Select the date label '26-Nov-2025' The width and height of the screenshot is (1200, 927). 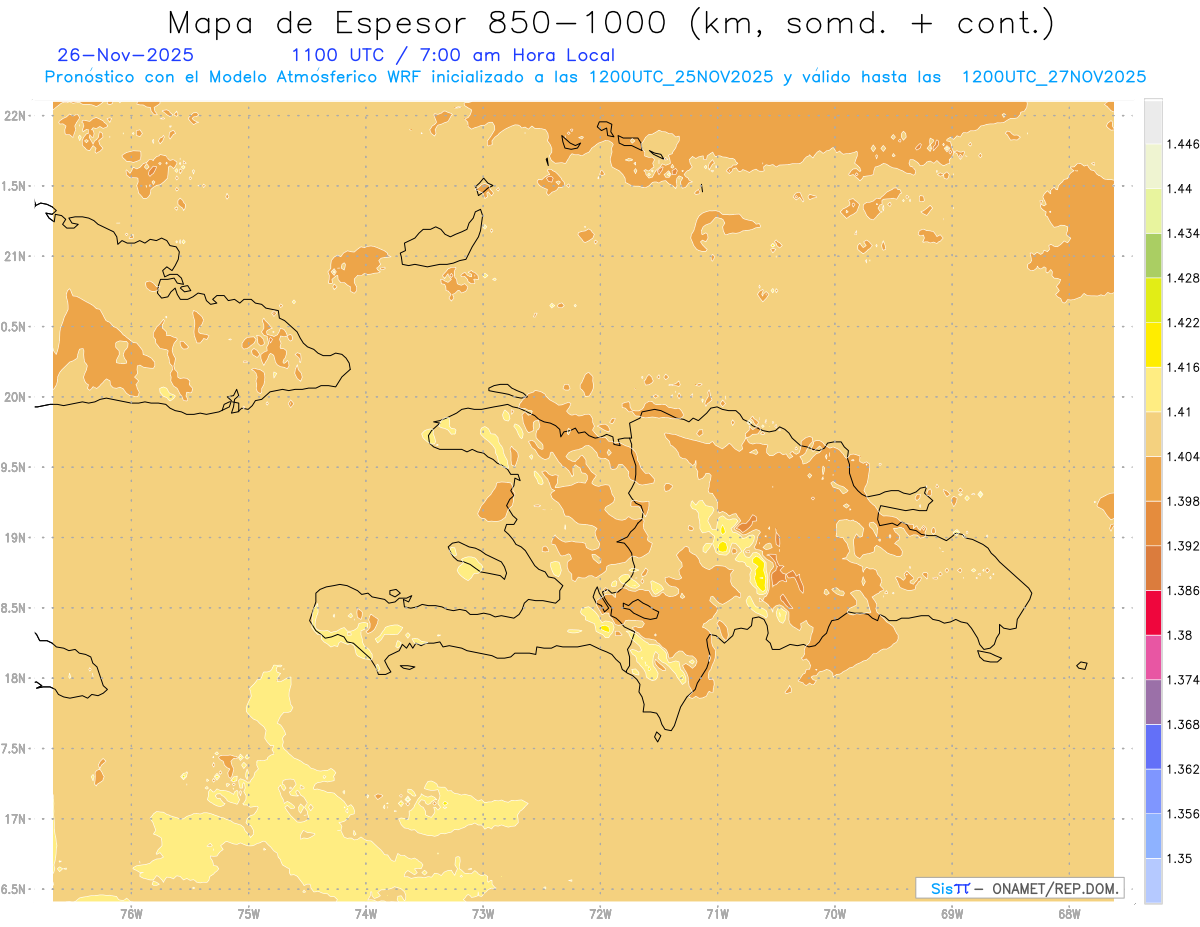tap(126, 55)
